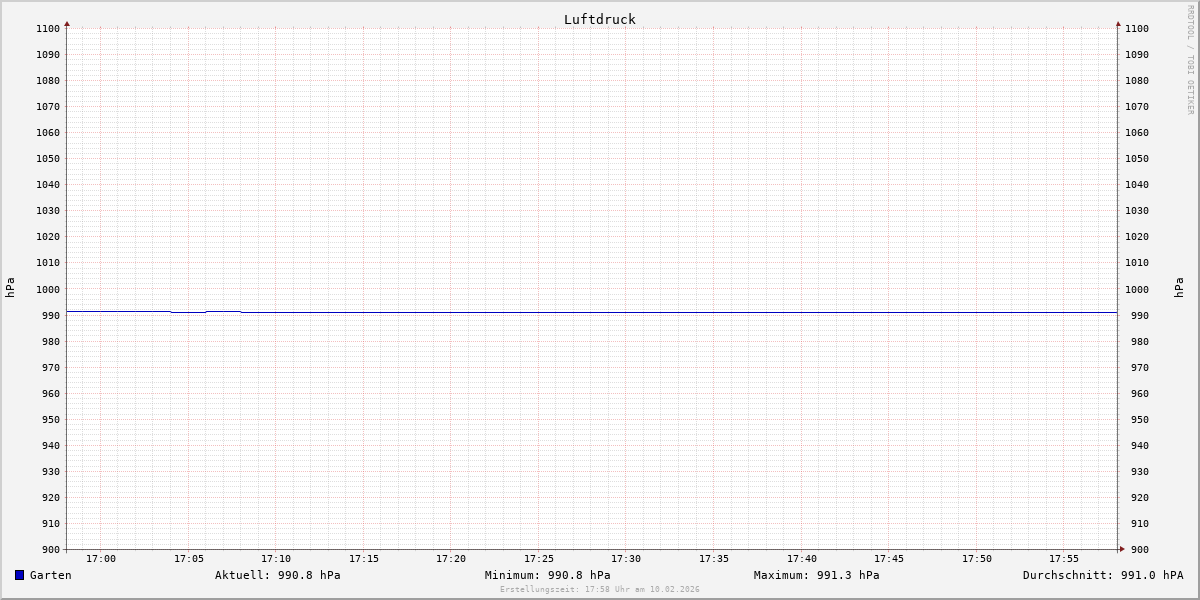Click the blue Garten legend color square
The image size is (1200, 600).
click(19, 575)
